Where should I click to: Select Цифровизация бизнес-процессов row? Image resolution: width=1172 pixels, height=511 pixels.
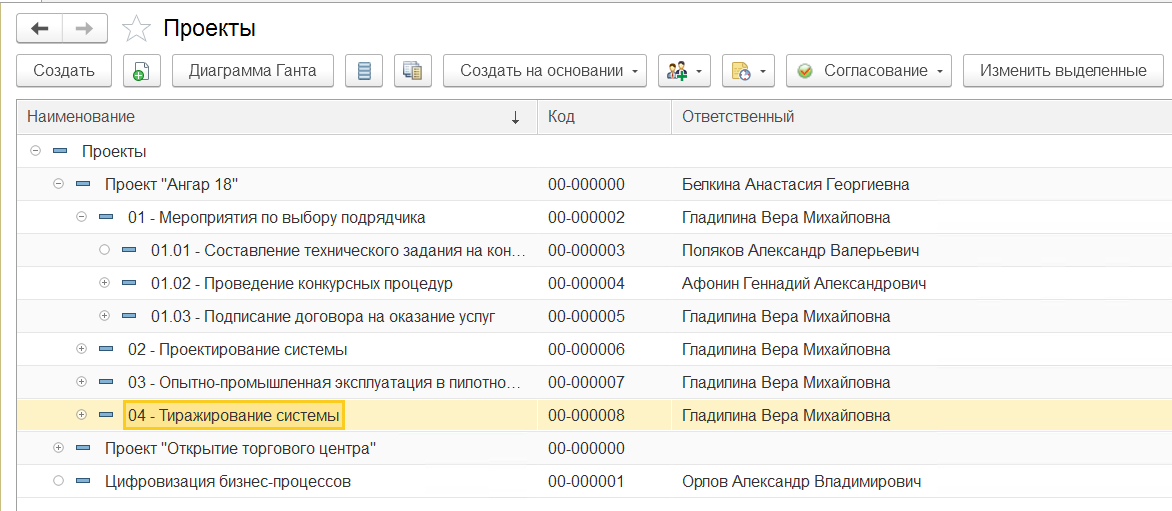coord(227,481)
